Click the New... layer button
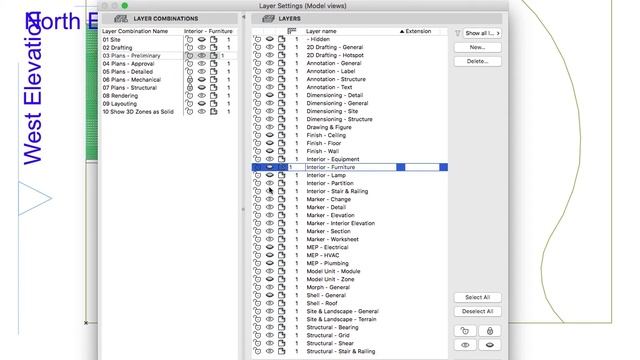 click(x=478, y=47)
